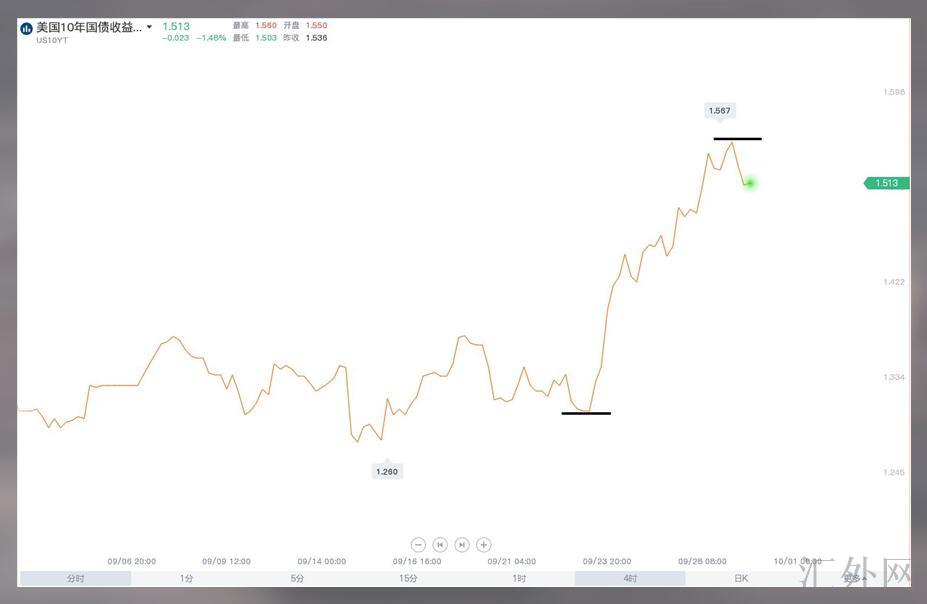The width and height of the screenshot is (927, 604).
Task: Select the 4时 timeframe tab
Action: pyautogui.click(x=630, y=578)
